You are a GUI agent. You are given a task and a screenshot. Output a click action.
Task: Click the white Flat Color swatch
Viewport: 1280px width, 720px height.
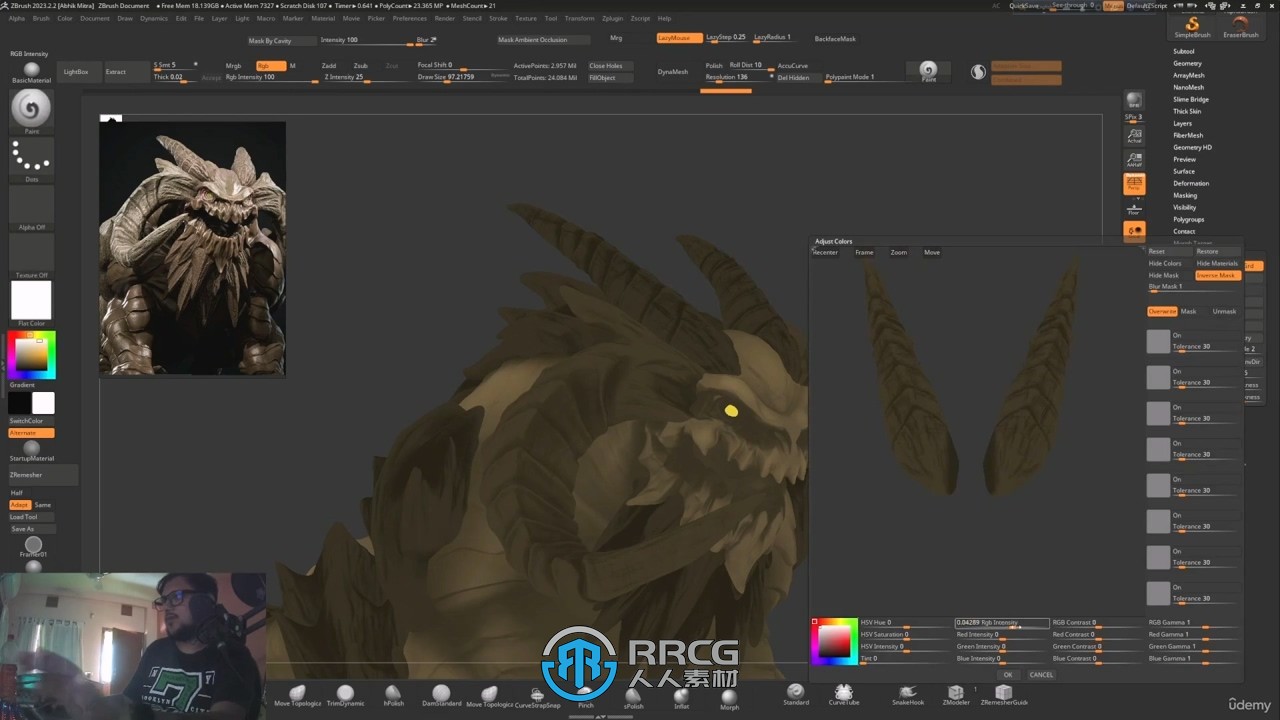[x=31, y=300]
